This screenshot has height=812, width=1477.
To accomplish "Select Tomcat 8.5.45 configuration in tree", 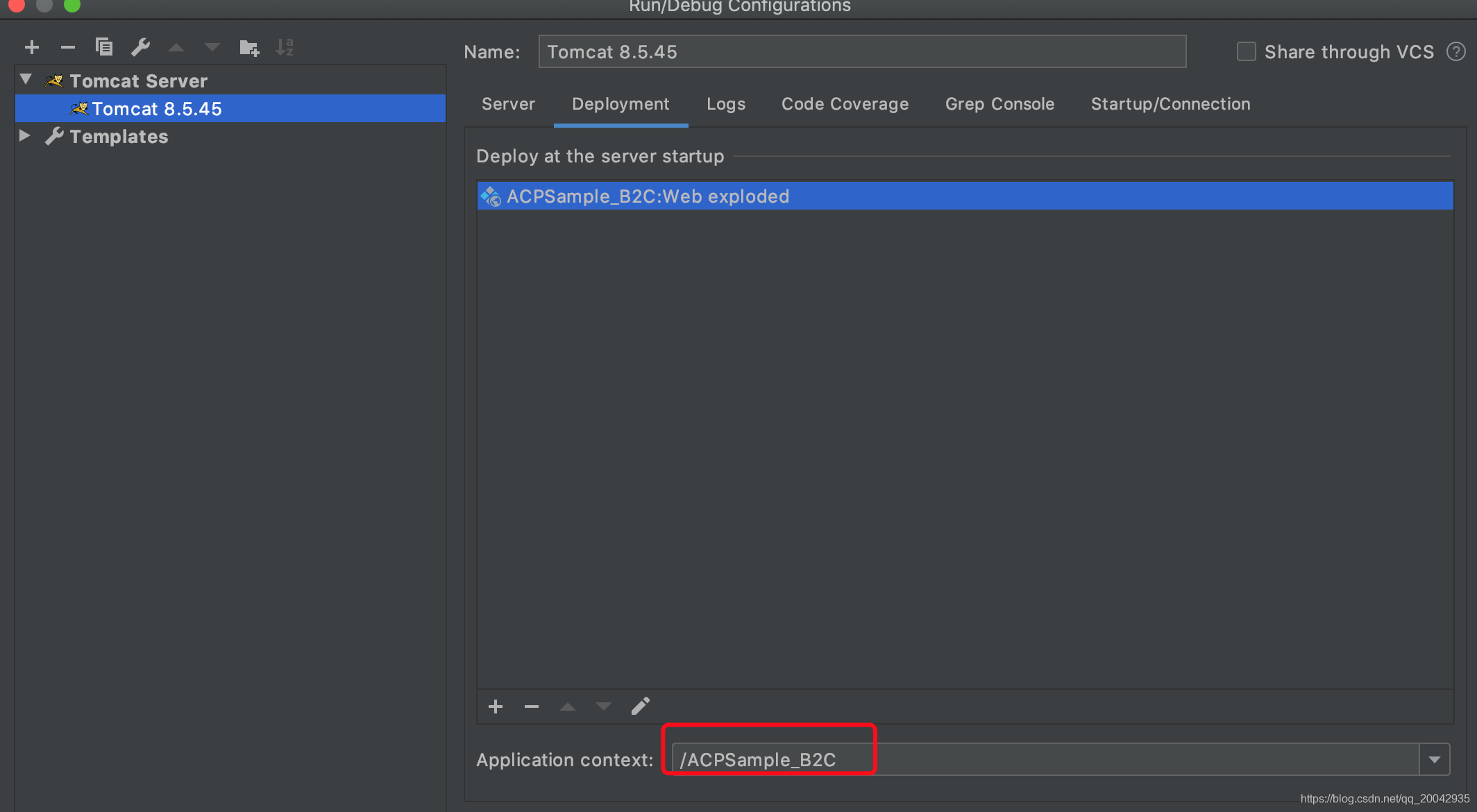I will (157, 109).
